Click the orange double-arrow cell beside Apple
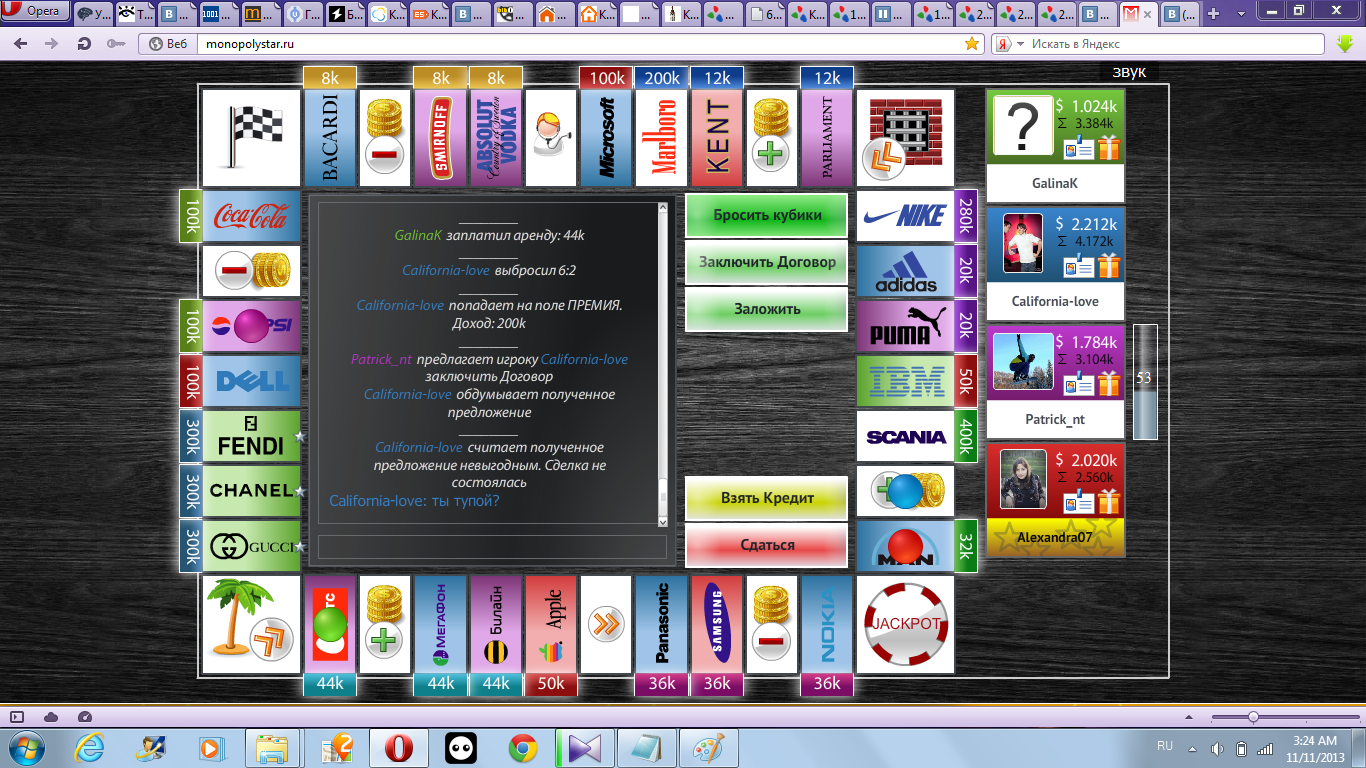This screenshot has width=1366, height=768. point(605,624)
